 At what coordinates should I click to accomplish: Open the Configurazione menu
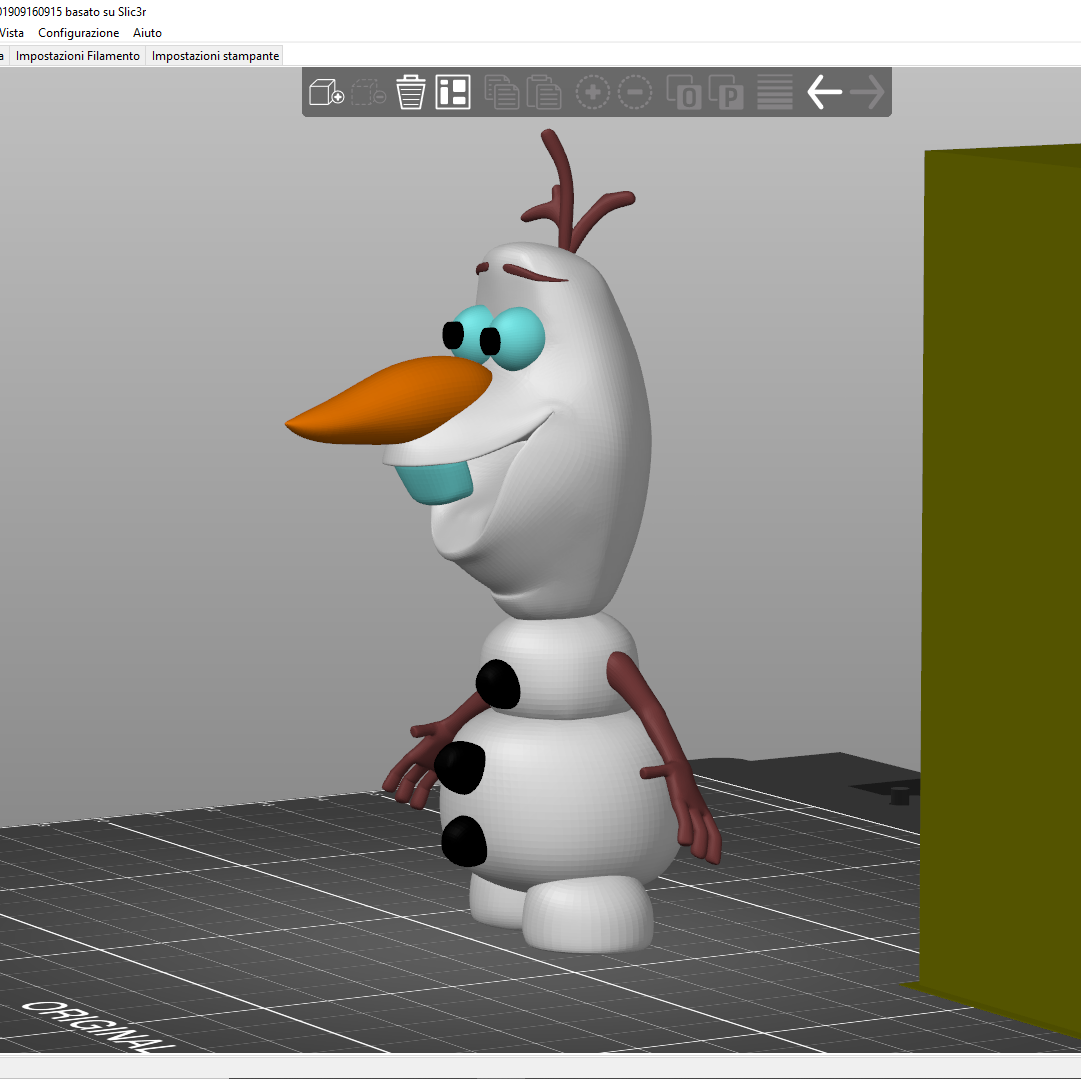pos(78,32)
